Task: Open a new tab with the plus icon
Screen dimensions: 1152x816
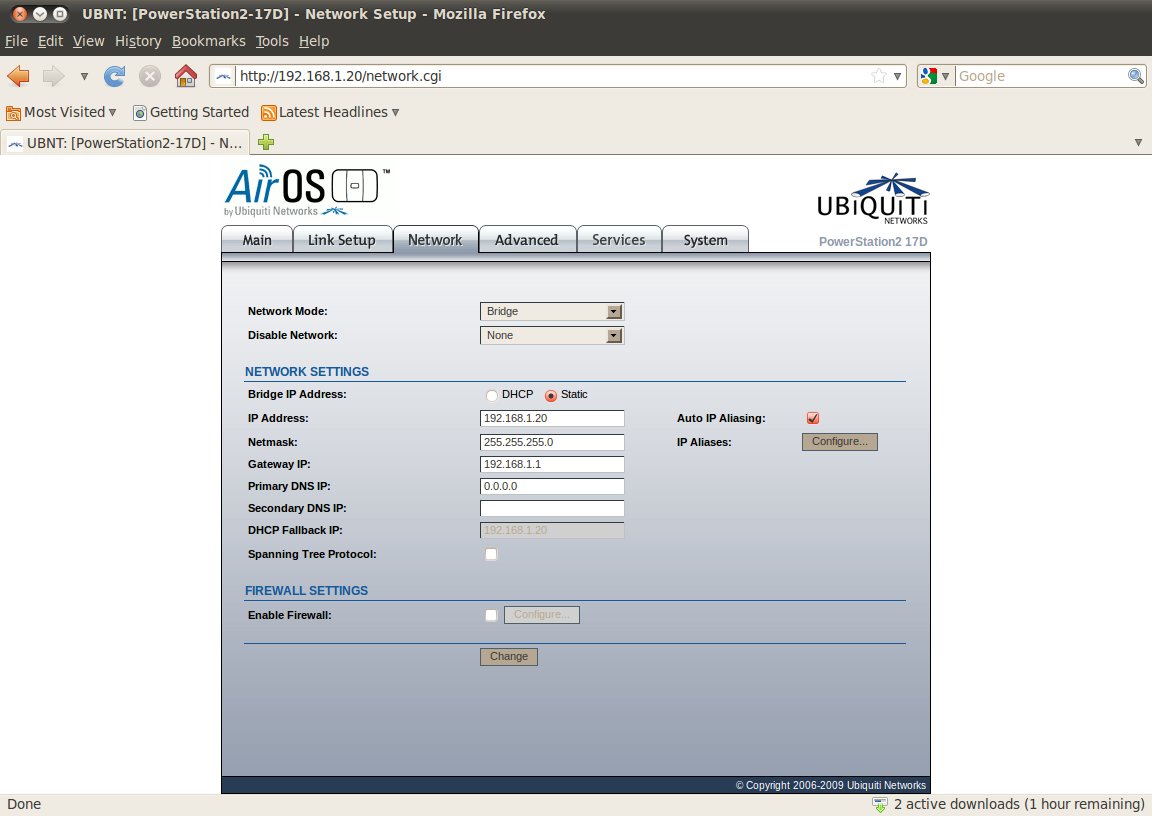Action: pyautogui.click(x=266, y=142)
